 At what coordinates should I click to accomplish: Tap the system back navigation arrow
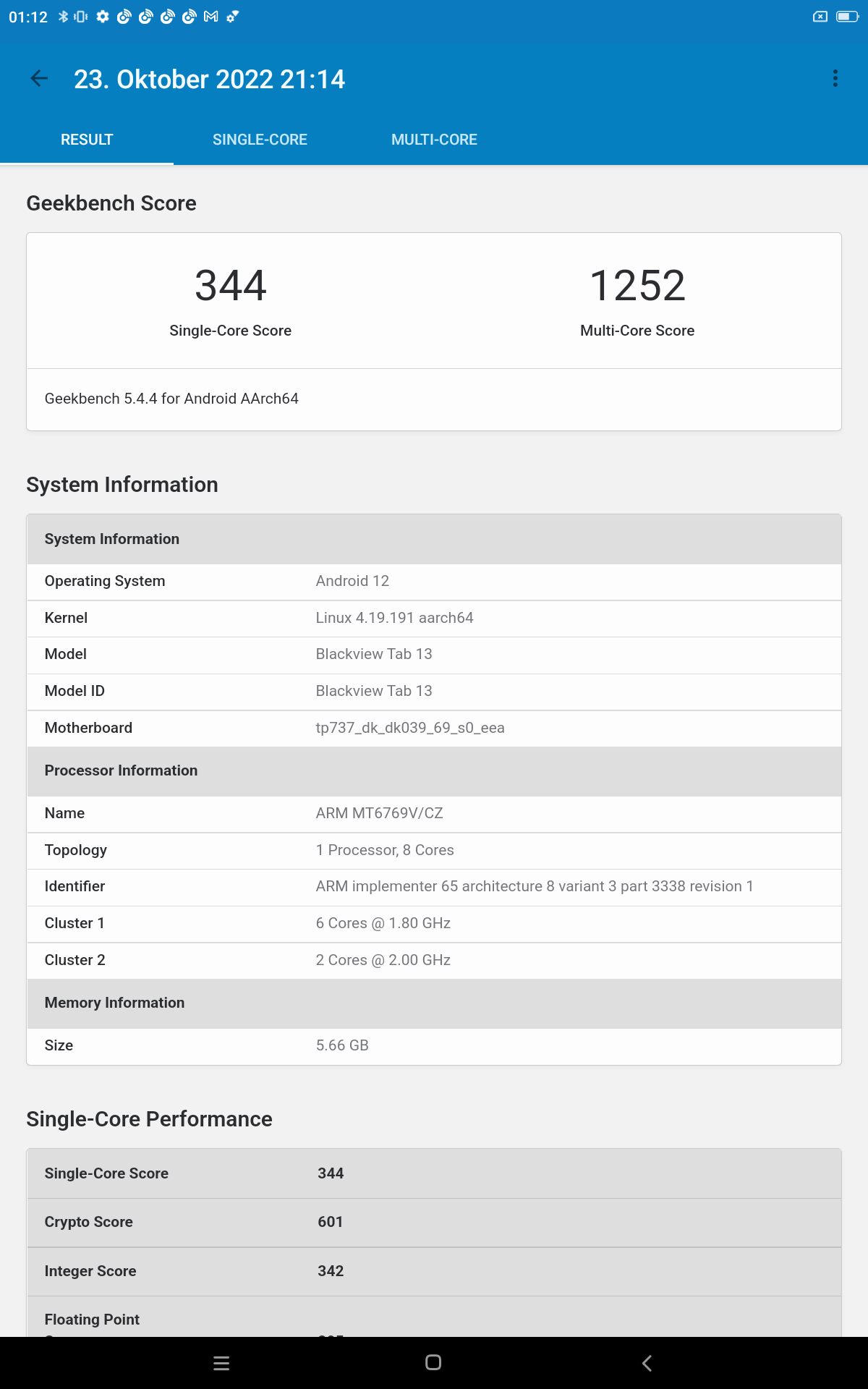pos(647,1363)
